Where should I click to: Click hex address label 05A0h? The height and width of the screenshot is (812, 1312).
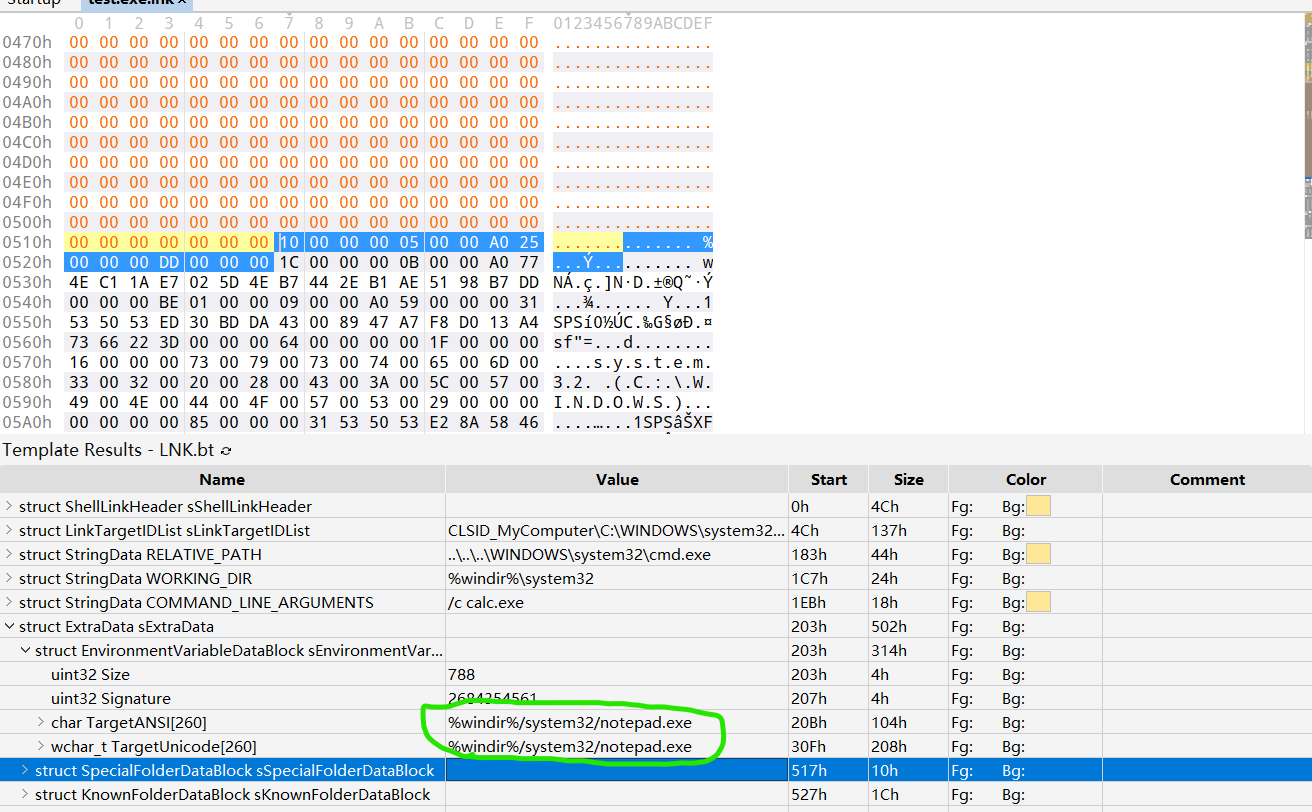pyautogui.click(x=27, y=422)
